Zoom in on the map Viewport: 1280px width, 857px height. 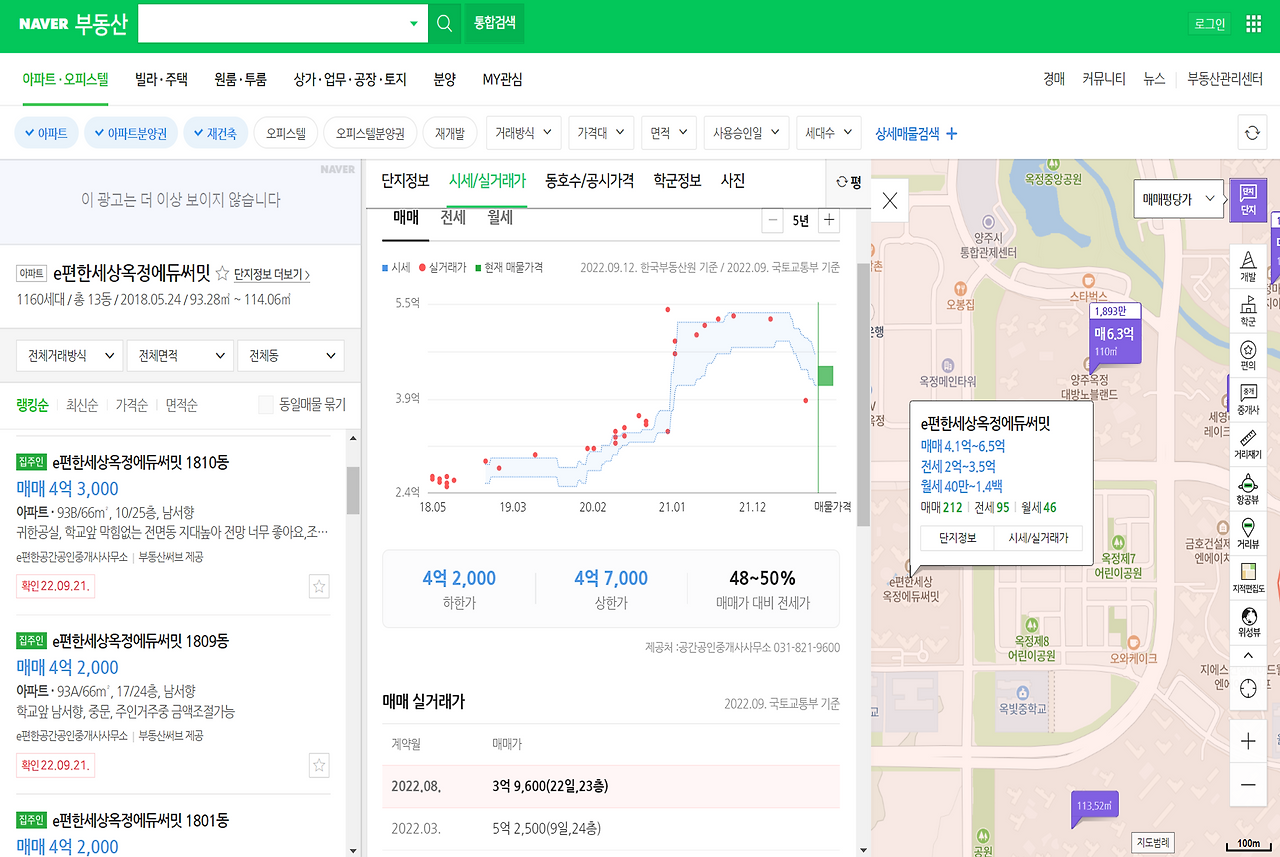[x=1248, y=741]
